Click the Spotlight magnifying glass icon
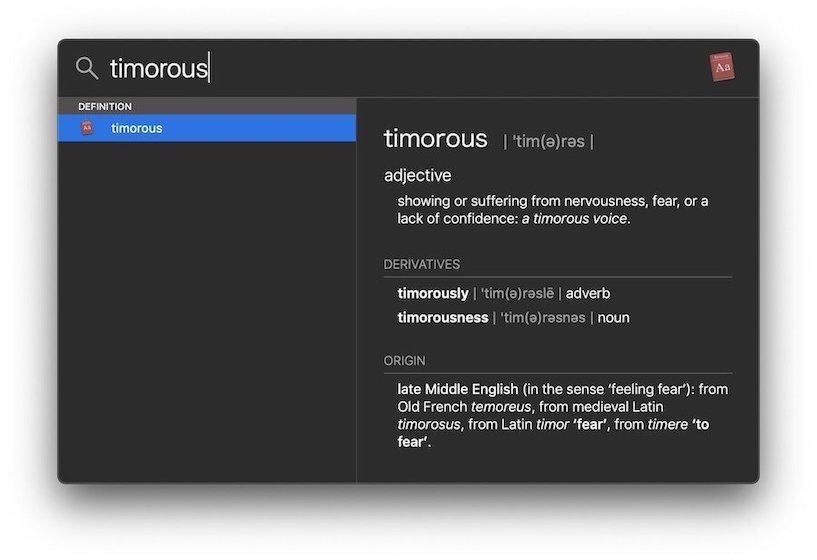 click(x=87, y=68)
